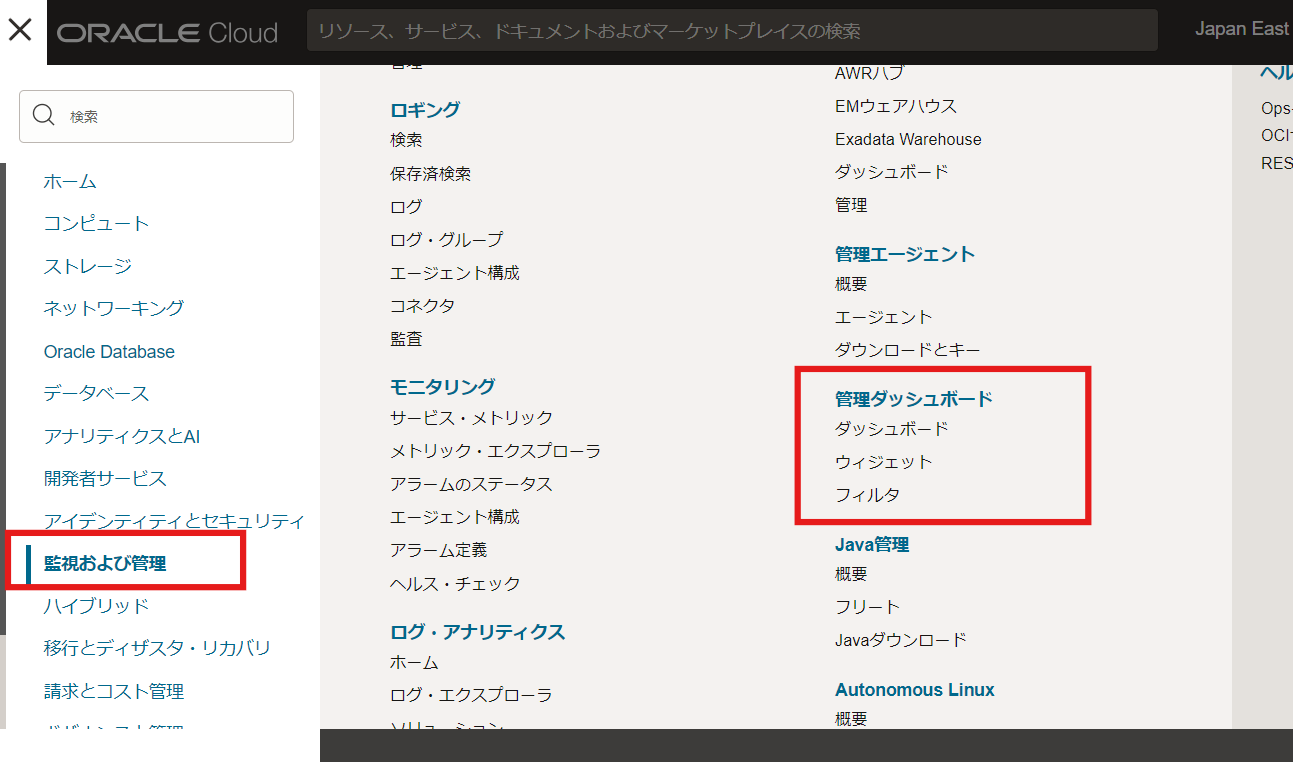Focus the top resource and service search bar
The width and height of the screenshot is (1293, 762).
click(732, 31)
